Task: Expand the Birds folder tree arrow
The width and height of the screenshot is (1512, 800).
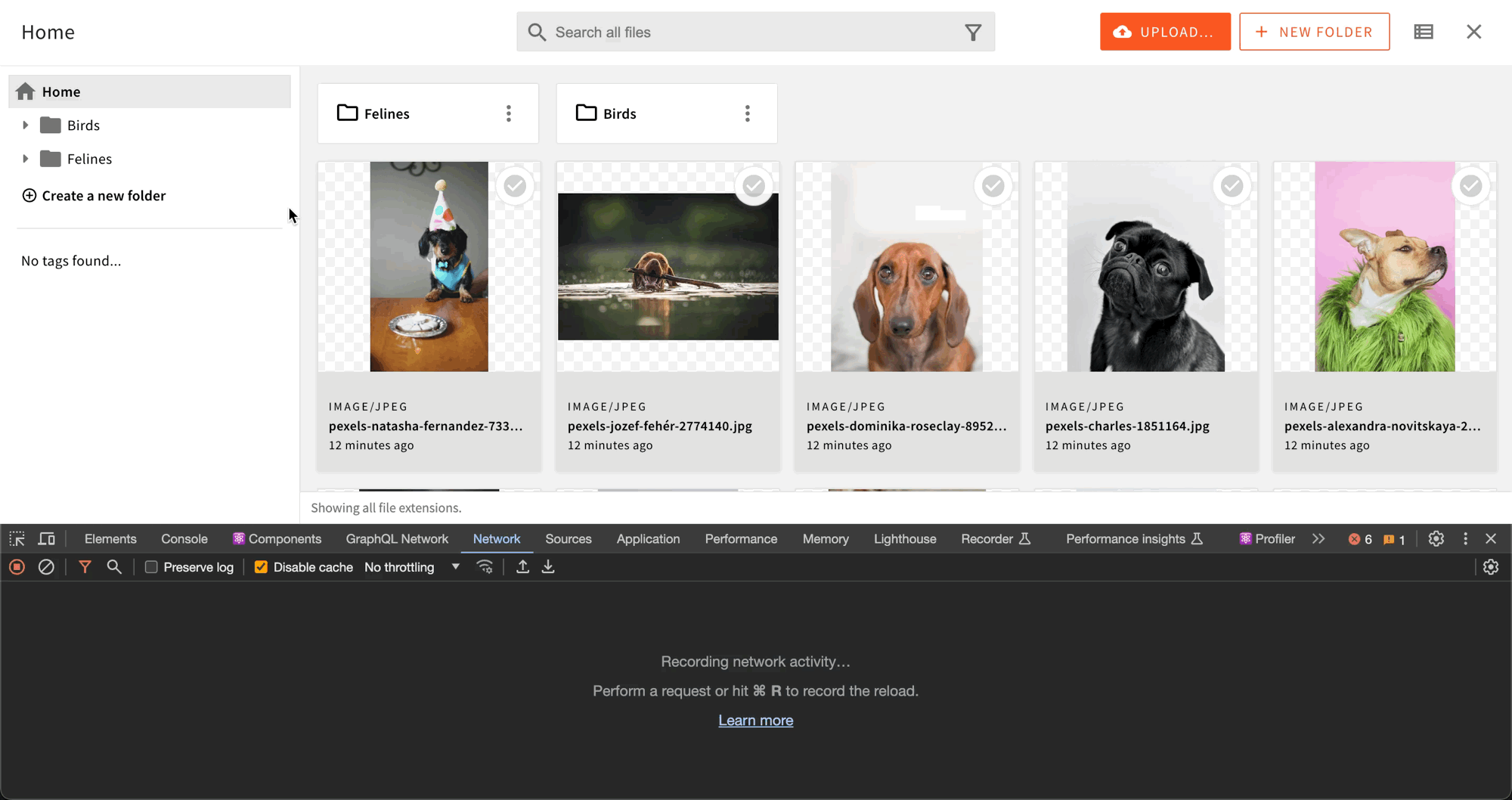Action: point(26,126)
